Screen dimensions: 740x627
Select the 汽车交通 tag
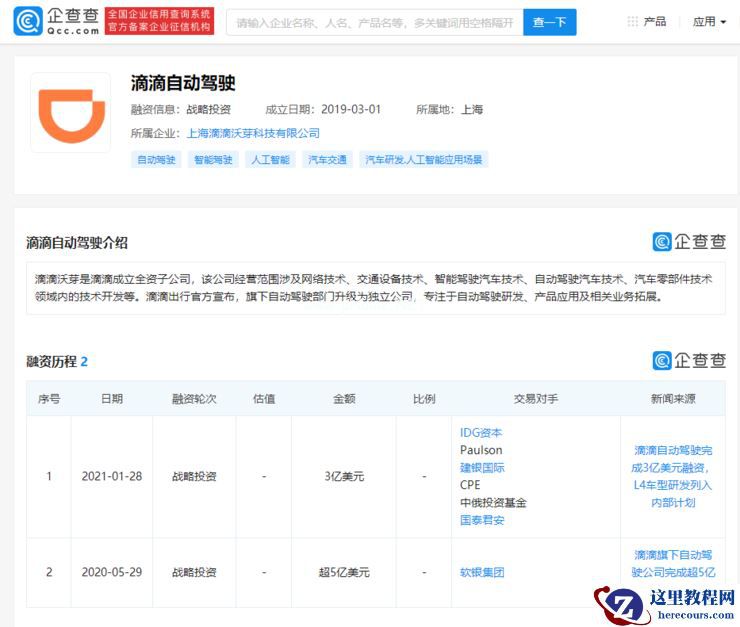click(328, 160)
